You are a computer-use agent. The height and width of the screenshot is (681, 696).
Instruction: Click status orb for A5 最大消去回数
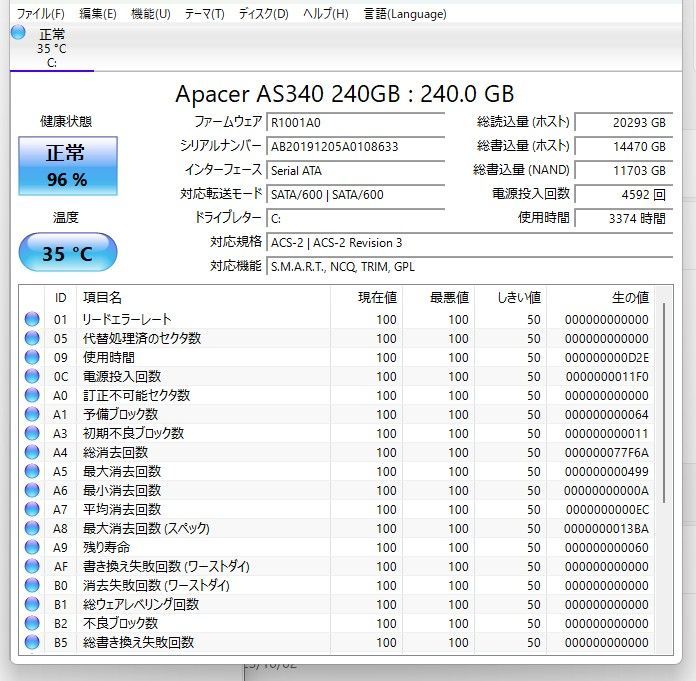[32, 471]
